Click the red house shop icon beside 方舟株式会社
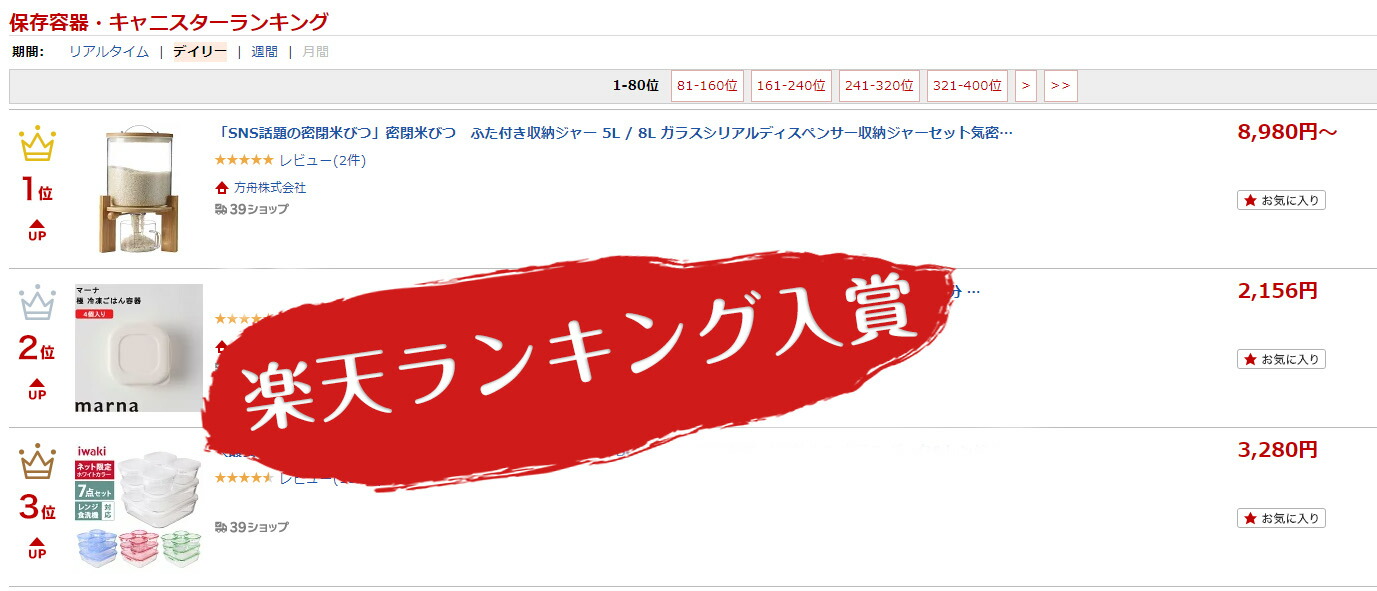1377x591 pixels. 222,188
